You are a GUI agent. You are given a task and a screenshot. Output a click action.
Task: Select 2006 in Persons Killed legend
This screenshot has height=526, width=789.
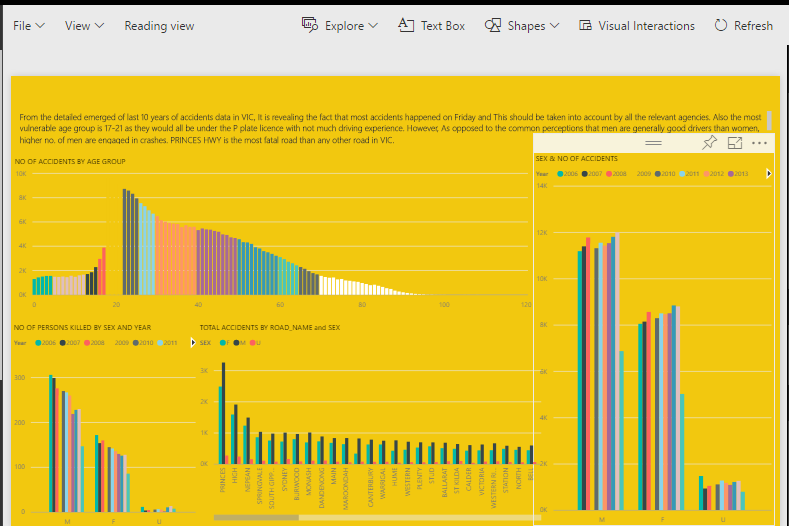click(45, 343)
